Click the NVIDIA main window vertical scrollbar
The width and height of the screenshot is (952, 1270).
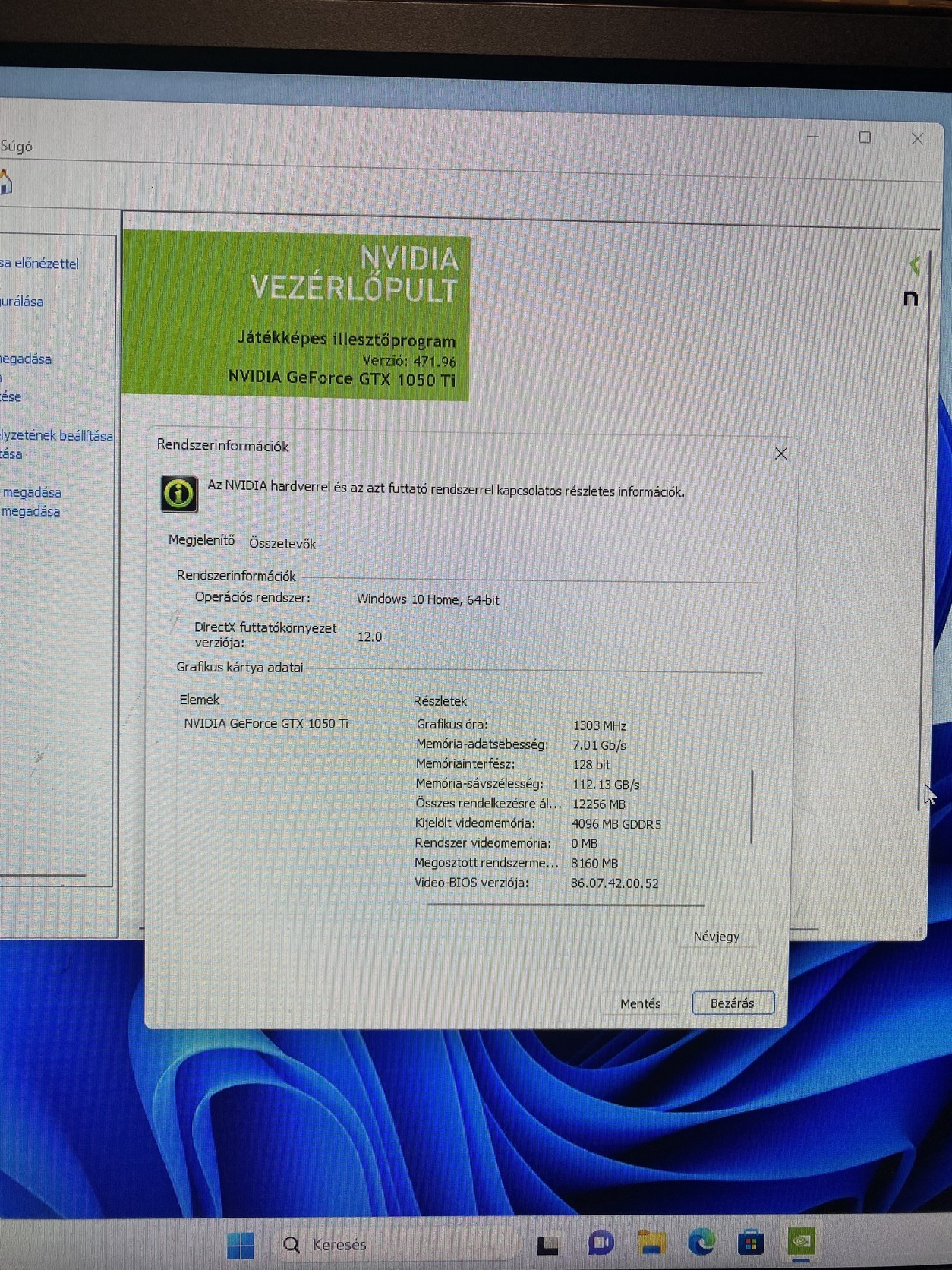point(925,532)
